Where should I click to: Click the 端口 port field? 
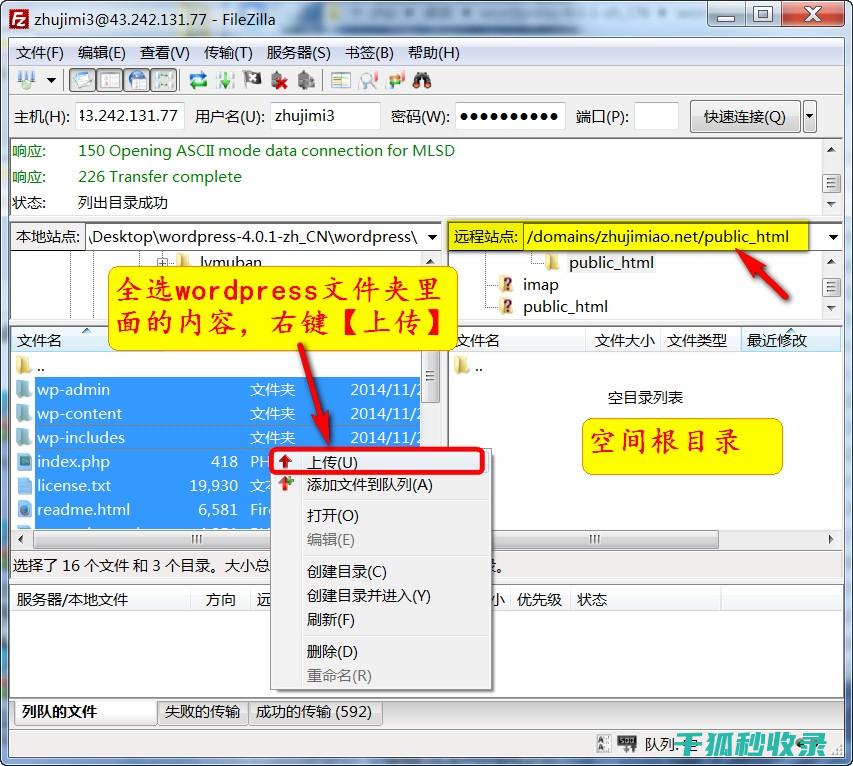pyautogui.click(x=657, y=116)
